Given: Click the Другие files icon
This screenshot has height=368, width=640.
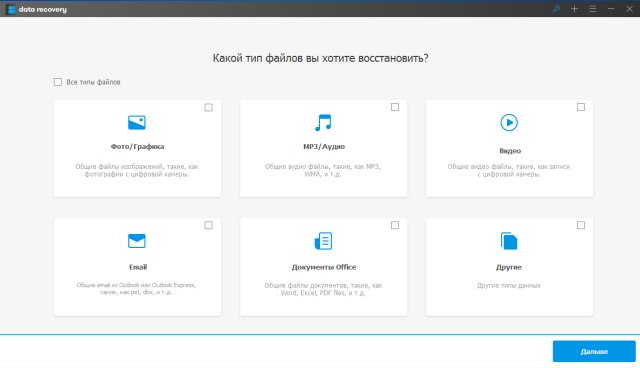Looking at the screenshot, I should pyautogui.click(x=509, y=241).
